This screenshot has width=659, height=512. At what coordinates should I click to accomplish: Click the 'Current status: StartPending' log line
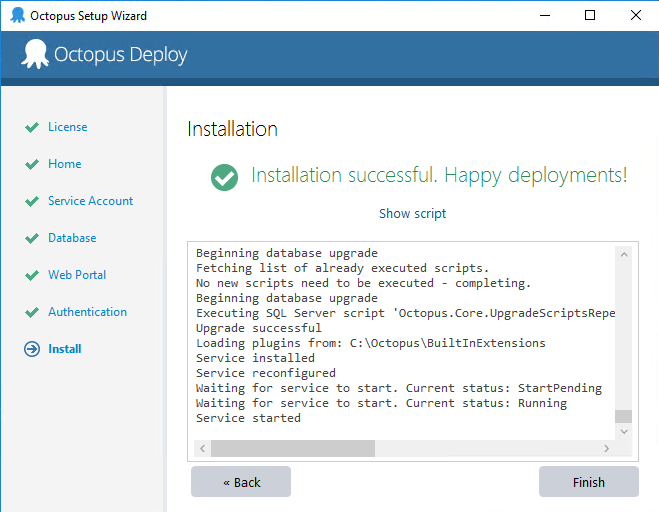coord(399,388)
